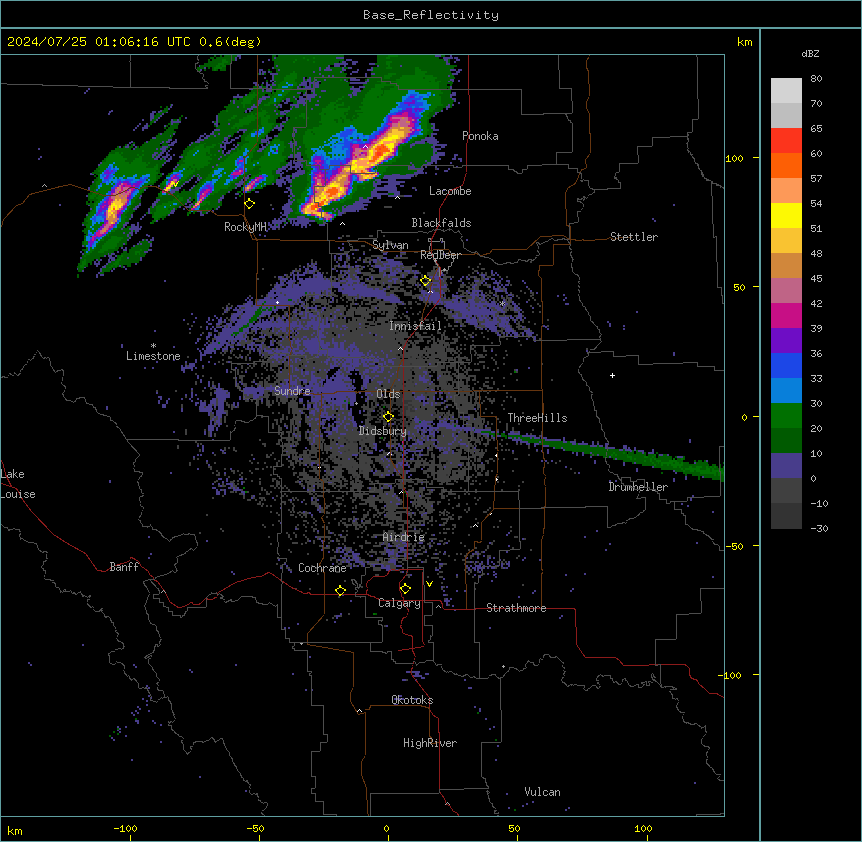Click the Banff town label
This screenshot has width=862, height=842.
[x=124, y=567]
